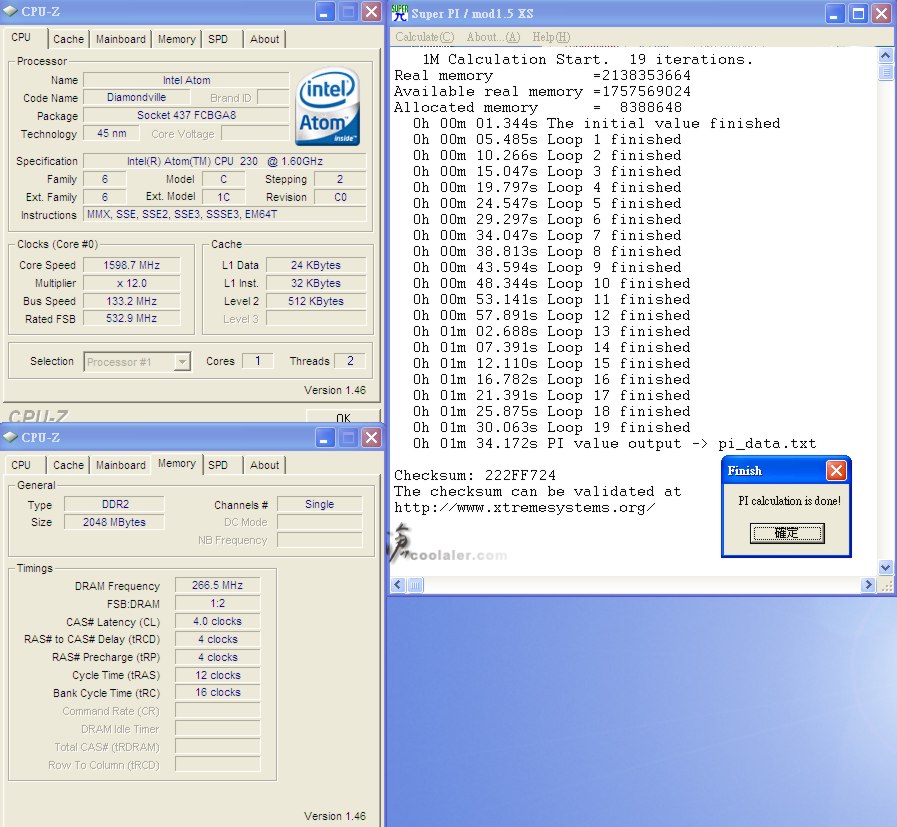
Task: Click the CAS# Latency value 4.0 clocks
Action: coord(217,622)
